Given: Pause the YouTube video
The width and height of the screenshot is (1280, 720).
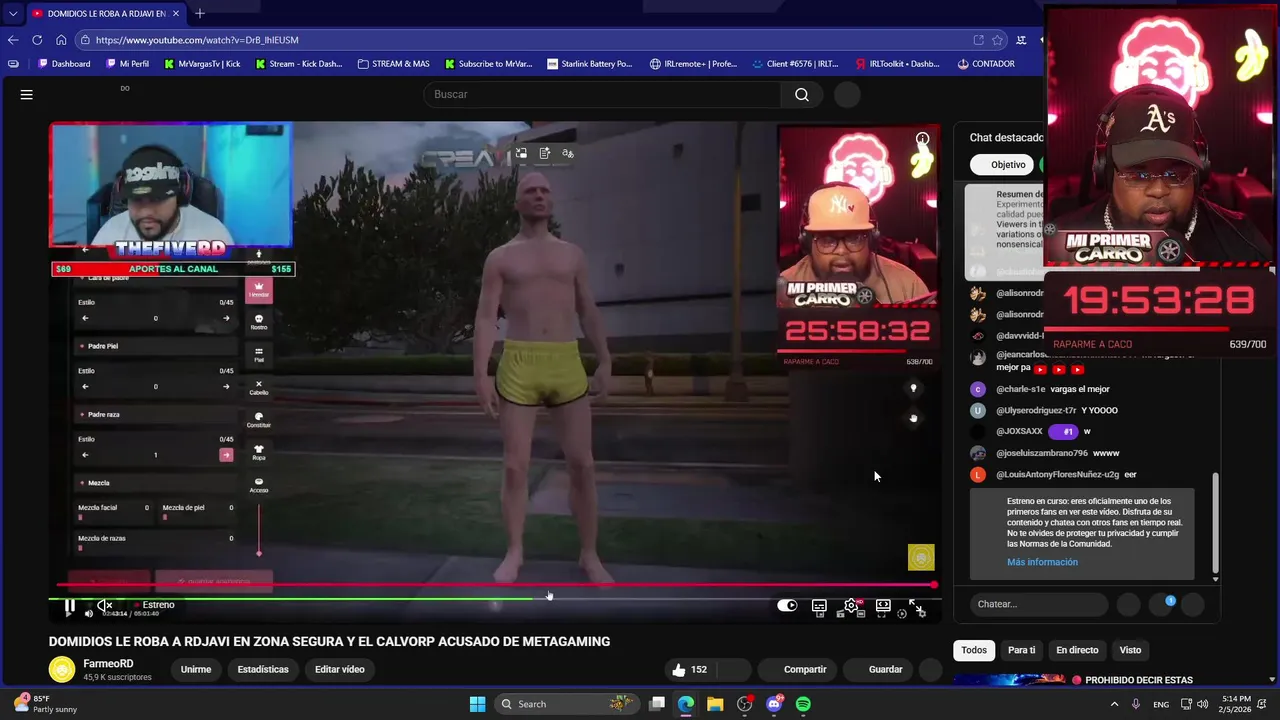Looking at the screenshot, I should tap(70, 605).
